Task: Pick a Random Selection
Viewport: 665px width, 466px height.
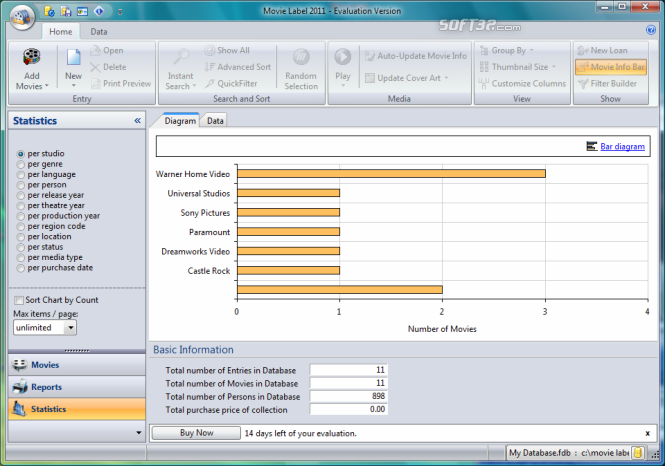Action: (301, 69)
